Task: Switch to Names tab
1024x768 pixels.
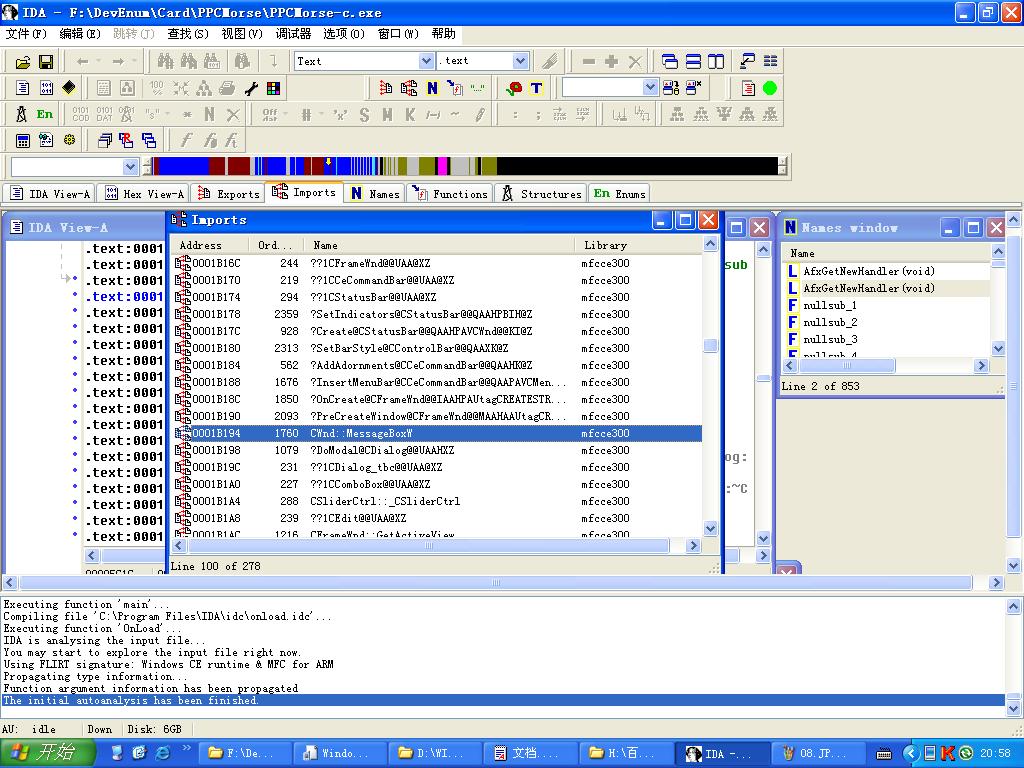Action: [376, 194]
